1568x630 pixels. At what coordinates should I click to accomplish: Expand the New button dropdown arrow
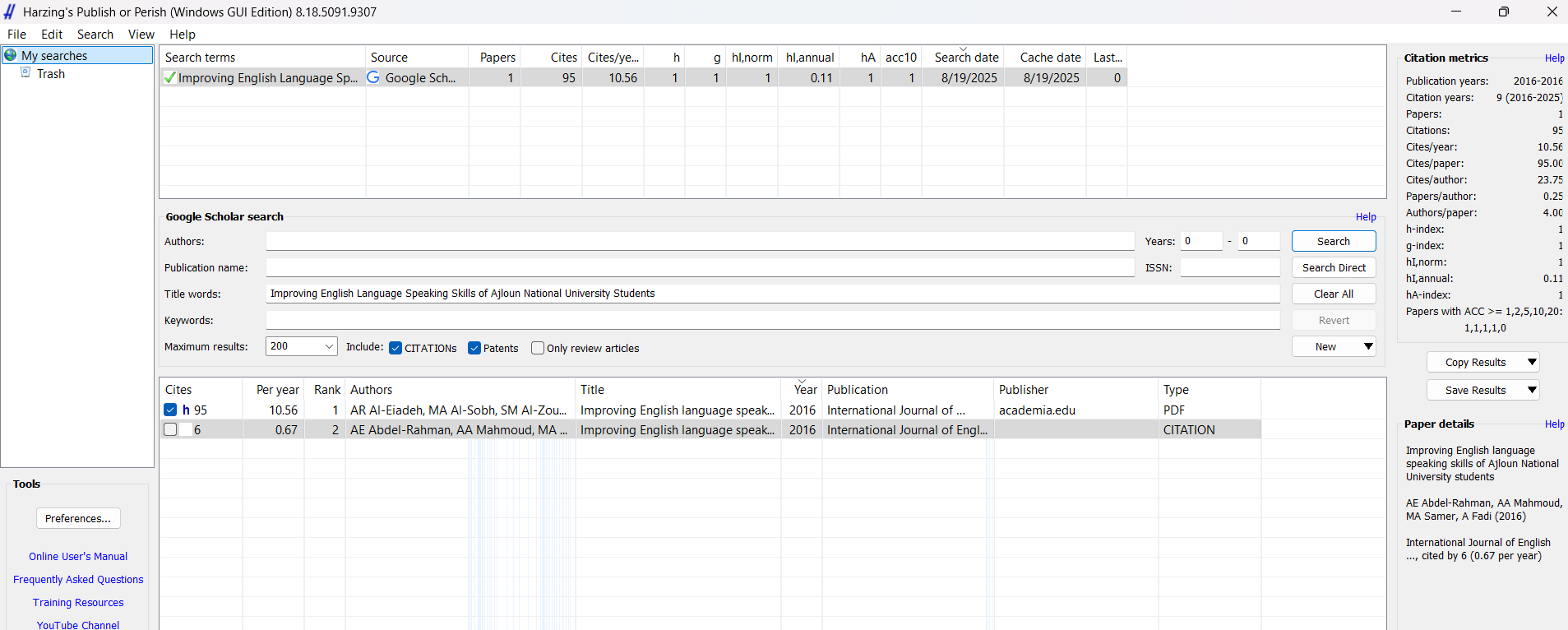coord(1368,346)
